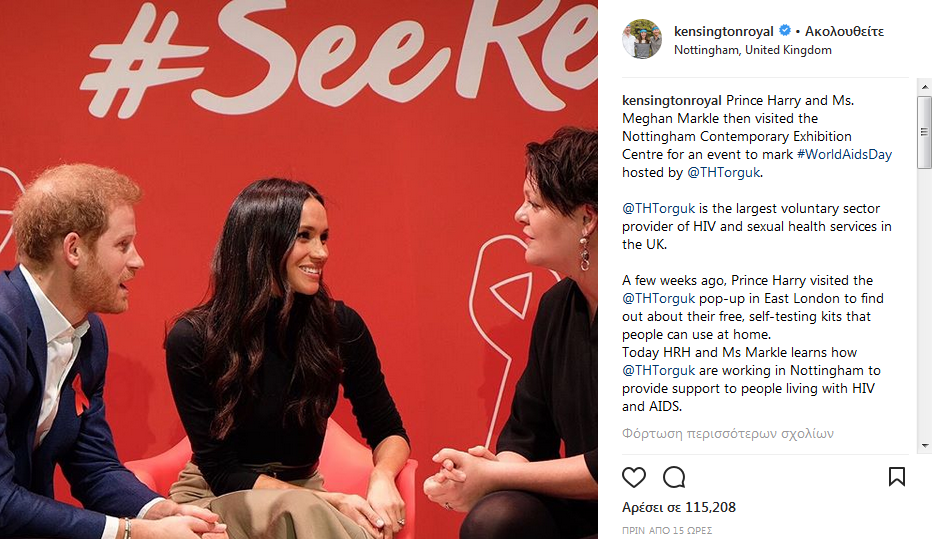Image resolution: width=932 pixels, height=539 pixels.
Task: Open kensingtonroyal username in header
Action: 723,31
